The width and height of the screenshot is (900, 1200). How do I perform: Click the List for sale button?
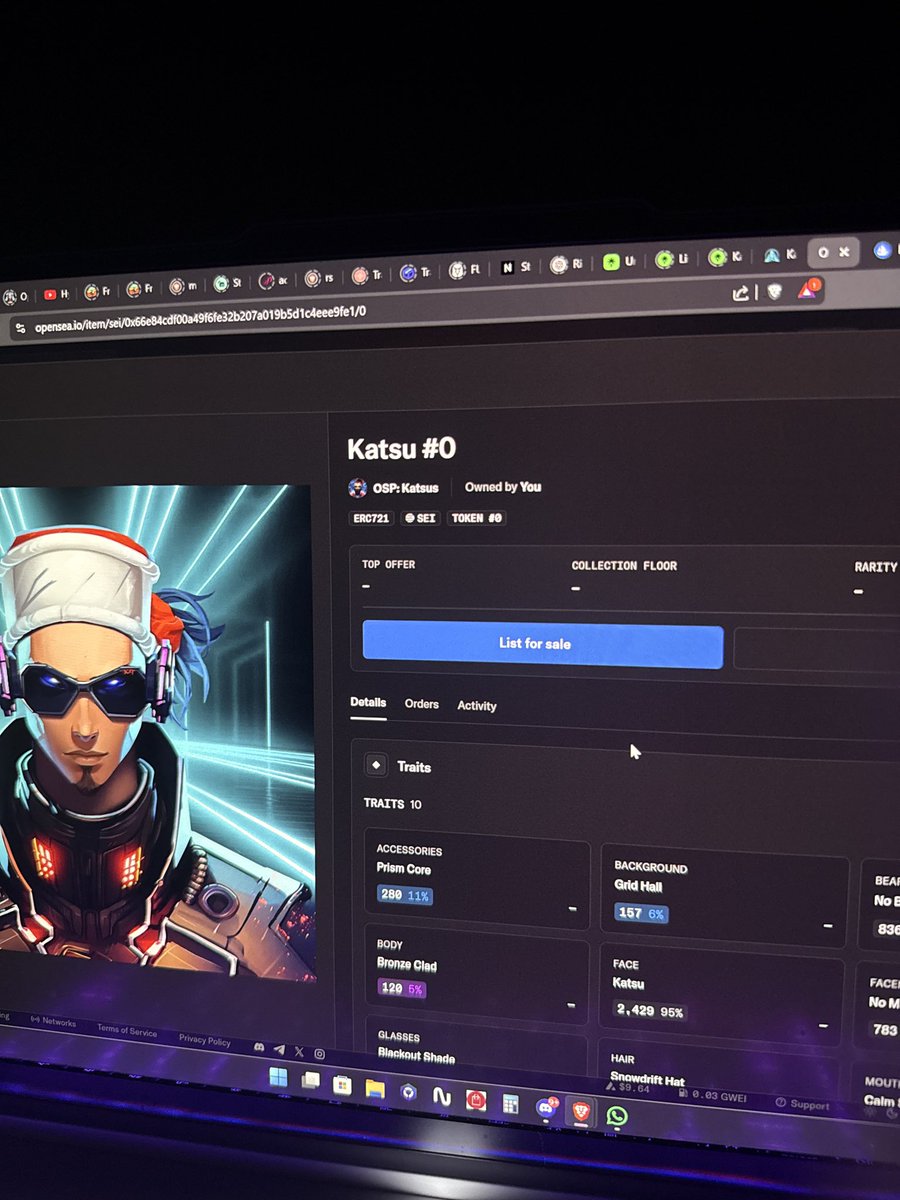(x=542, y=644)
